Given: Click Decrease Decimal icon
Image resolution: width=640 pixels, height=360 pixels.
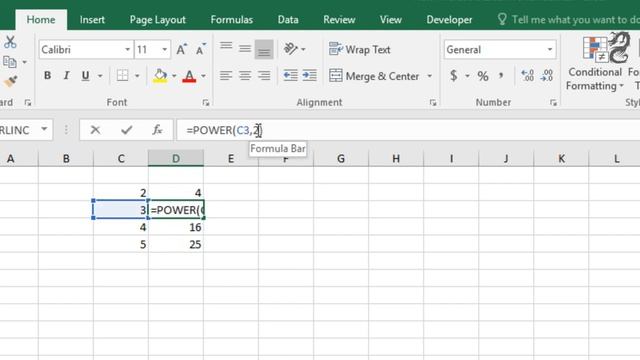Looking at the screenshot, I should 547,76.
